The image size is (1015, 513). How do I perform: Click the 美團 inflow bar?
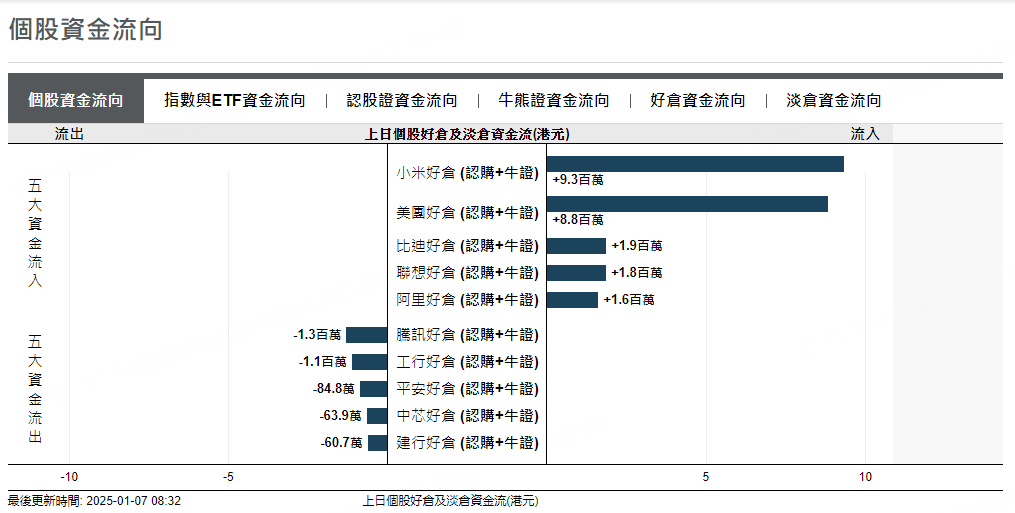coord(687,204)
